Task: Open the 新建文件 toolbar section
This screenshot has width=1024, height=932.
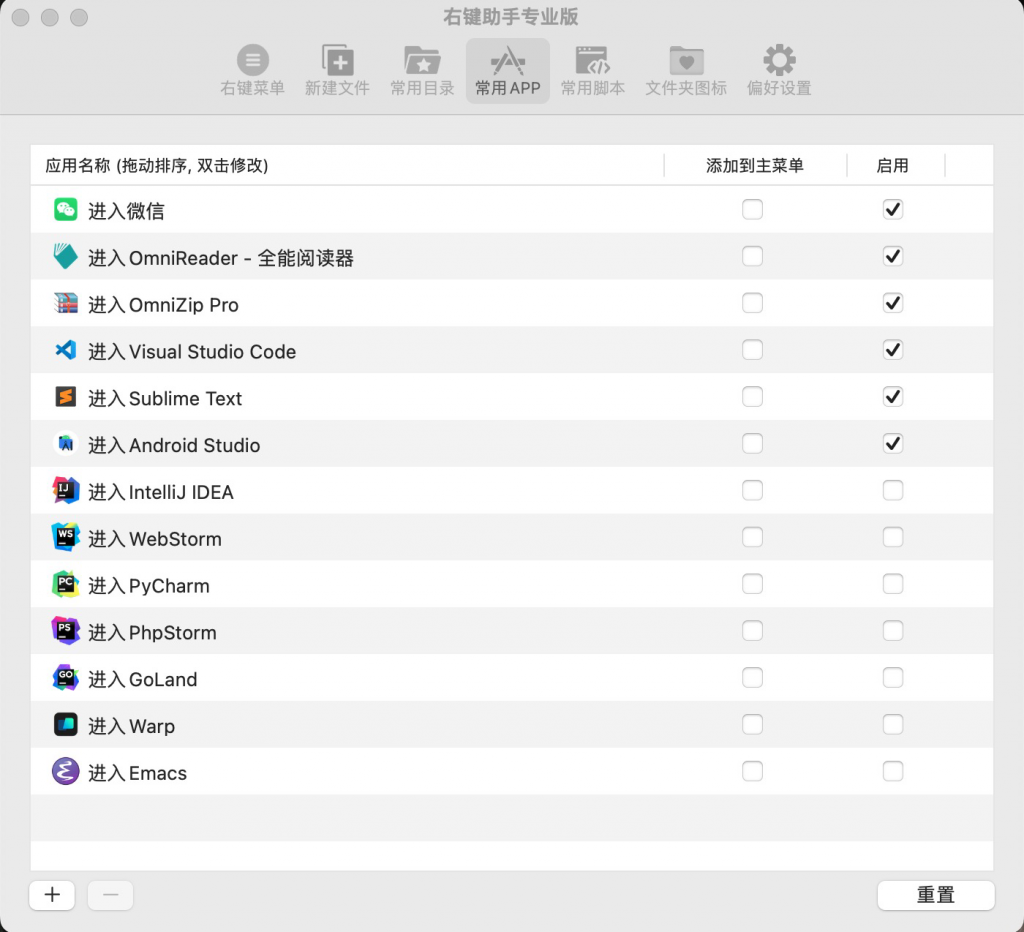Action: pos(337,70)
